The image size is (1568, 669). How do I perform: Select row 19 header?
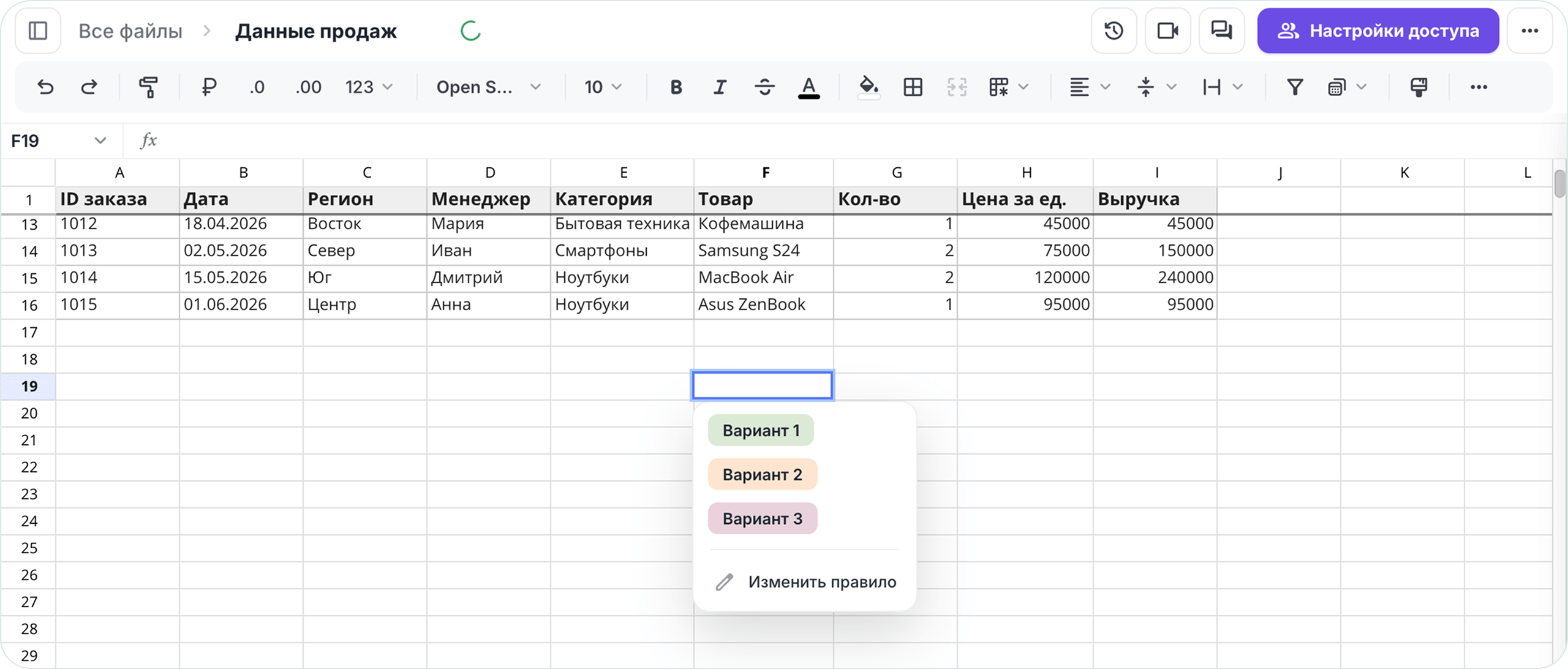click(29, 387)
